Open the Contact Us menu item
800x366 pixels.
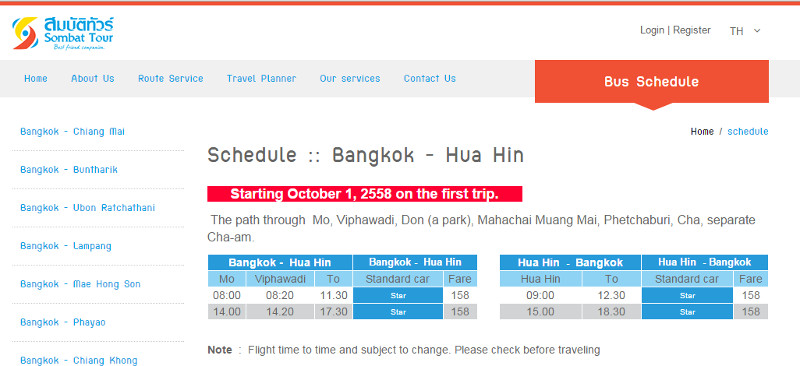click(430, 79)
